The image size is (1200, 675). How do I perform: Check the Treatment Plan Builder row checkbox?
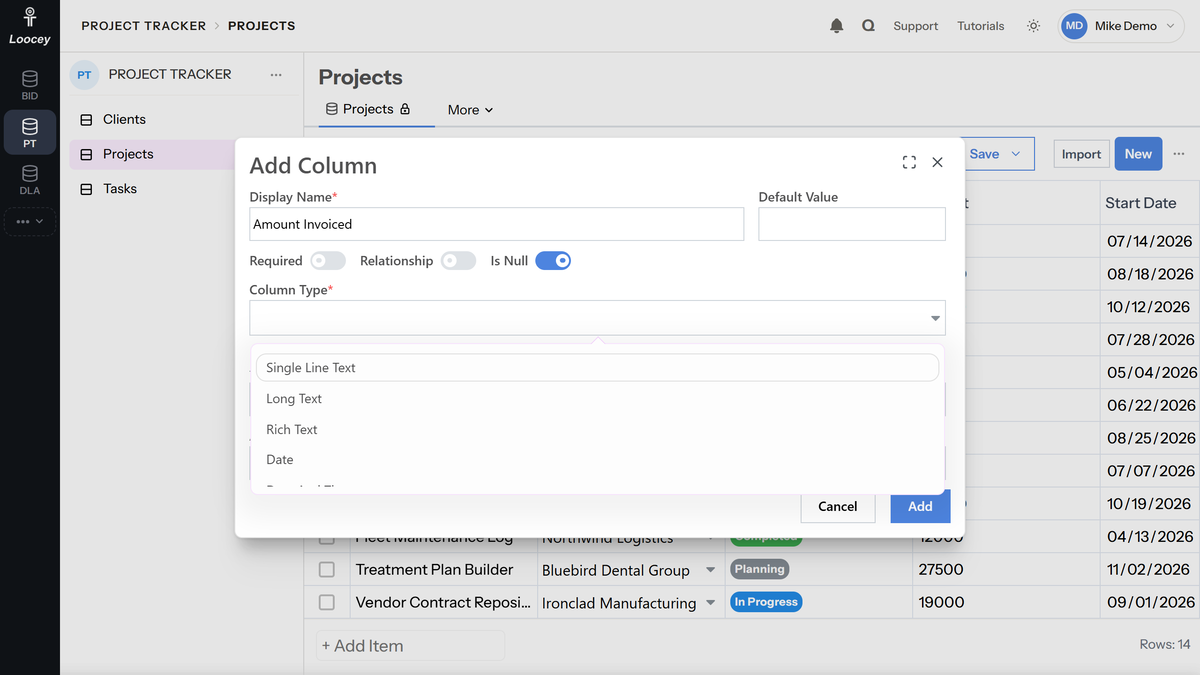[327, 570]
